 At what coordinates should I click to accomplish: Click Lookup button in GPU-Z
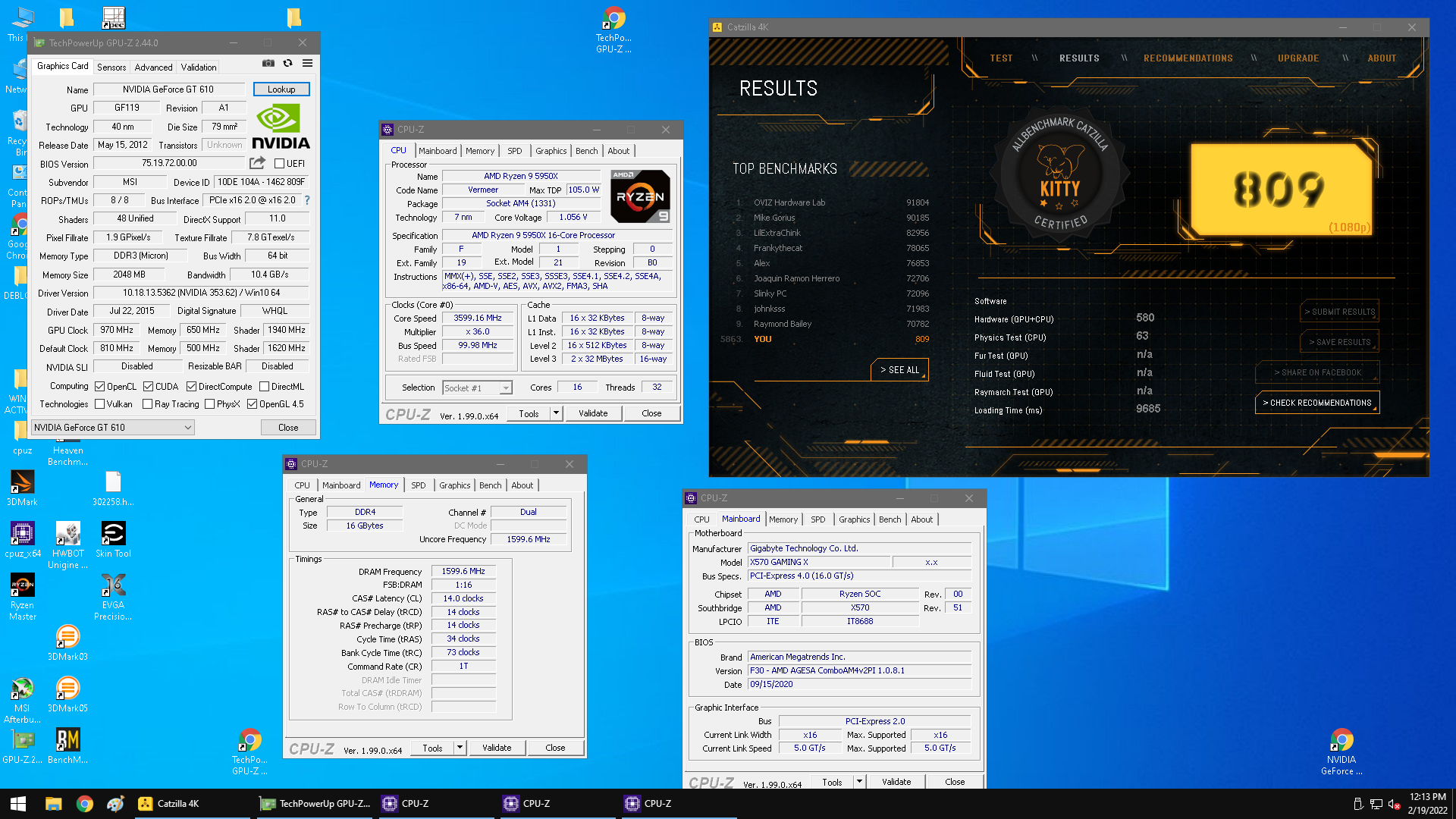point(281,89)
